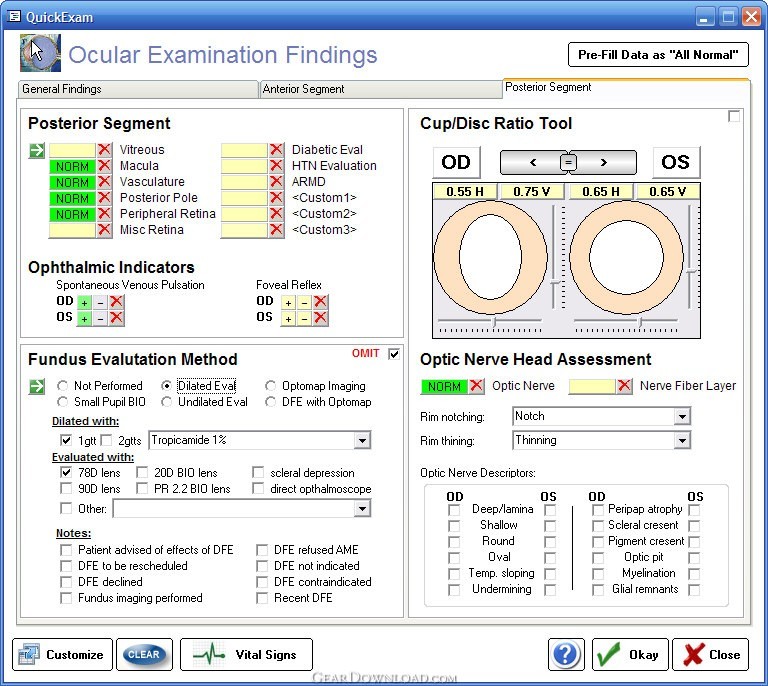Screen dimensions: 768x686
Task: Clear the Diabetic Eval red X
Action: coord(276,150)
